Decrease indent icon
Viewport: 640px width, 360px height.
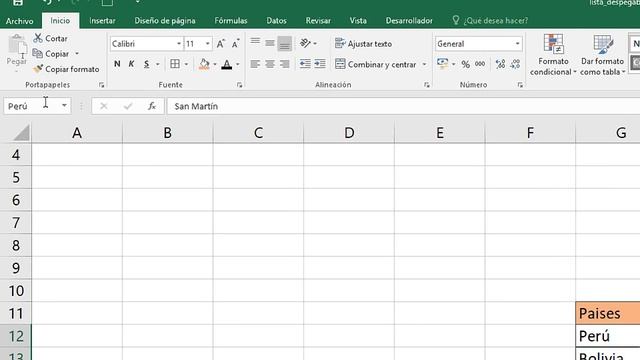pyautogui.click(x=305, y=64)
